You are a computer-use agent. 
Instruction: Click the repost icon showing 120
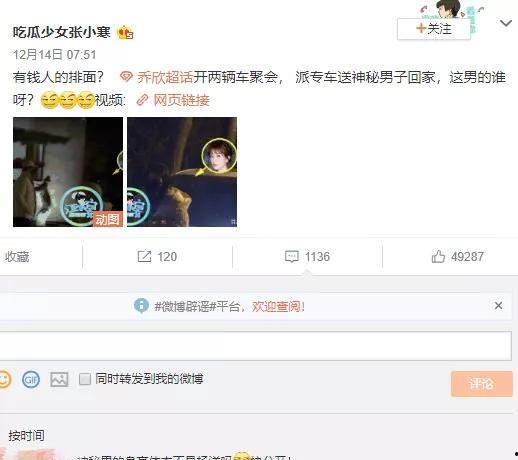tap(144, 257)
